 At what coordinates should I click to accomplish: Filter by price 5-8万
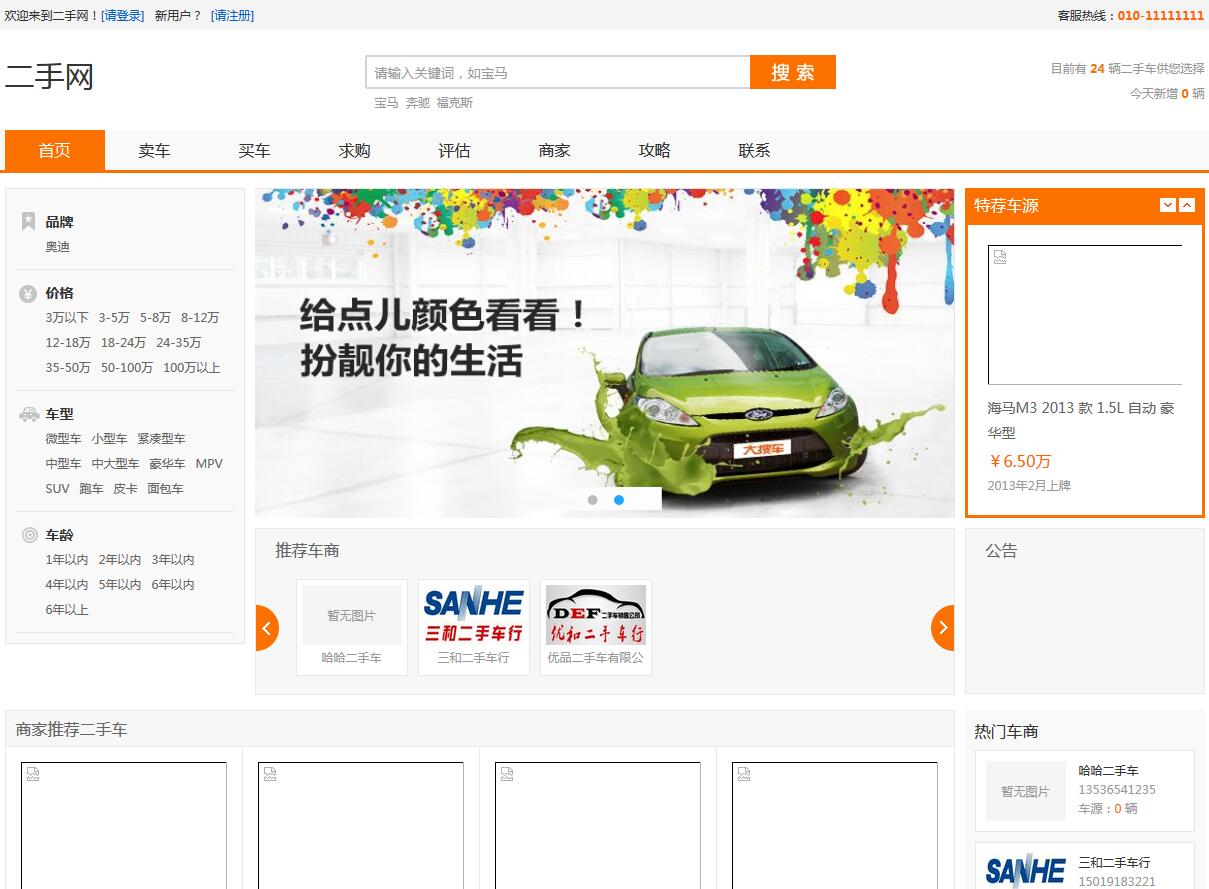155,318
